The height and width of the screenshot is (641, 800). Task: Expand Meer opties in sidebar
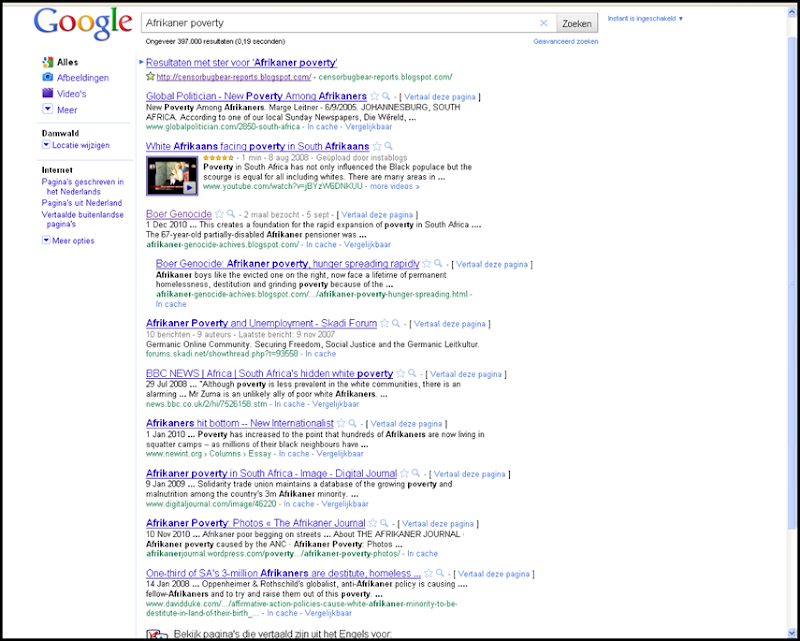click(46, 240)
